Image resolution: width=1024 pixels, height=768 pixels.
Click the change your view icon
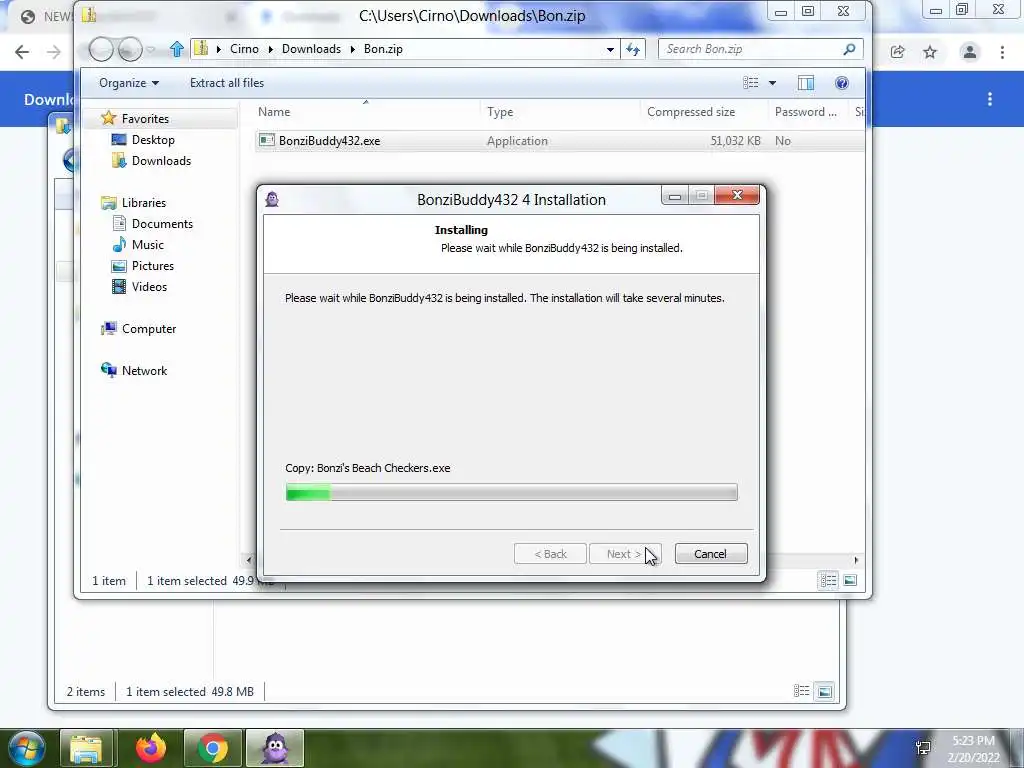click(x=750, y=83)
